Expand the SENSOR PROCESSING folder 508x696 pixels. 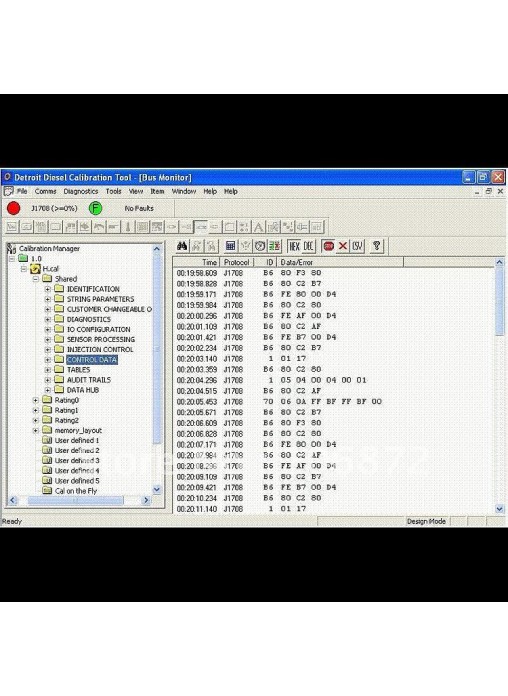click(48, 339)
